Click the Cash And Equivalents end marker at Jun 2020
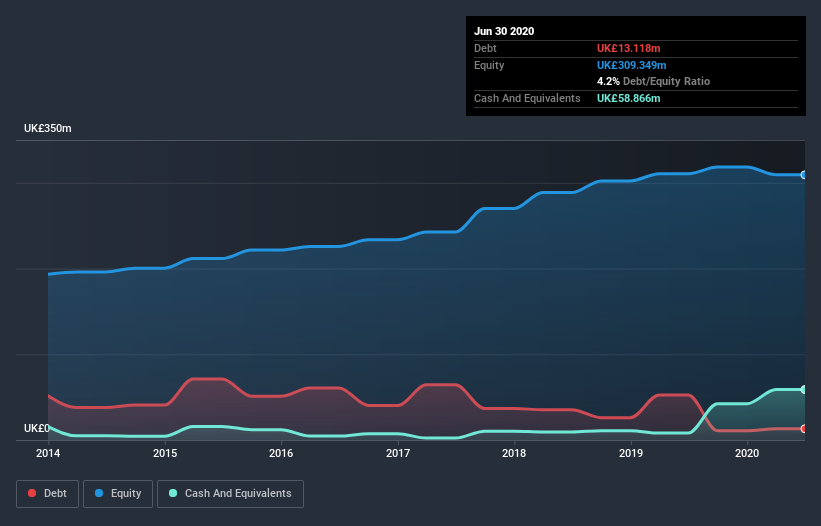 [x=804, y=390]
